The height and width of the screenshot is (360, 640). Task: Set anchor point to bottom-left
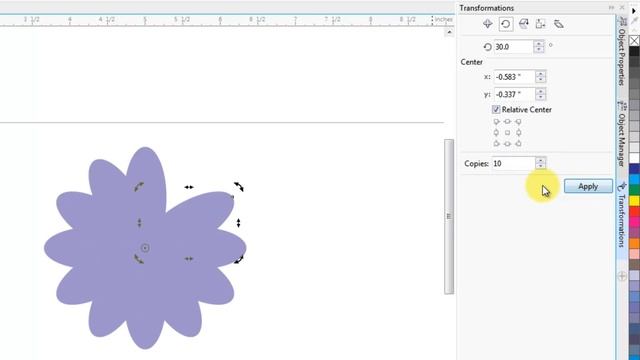point(496,144)
